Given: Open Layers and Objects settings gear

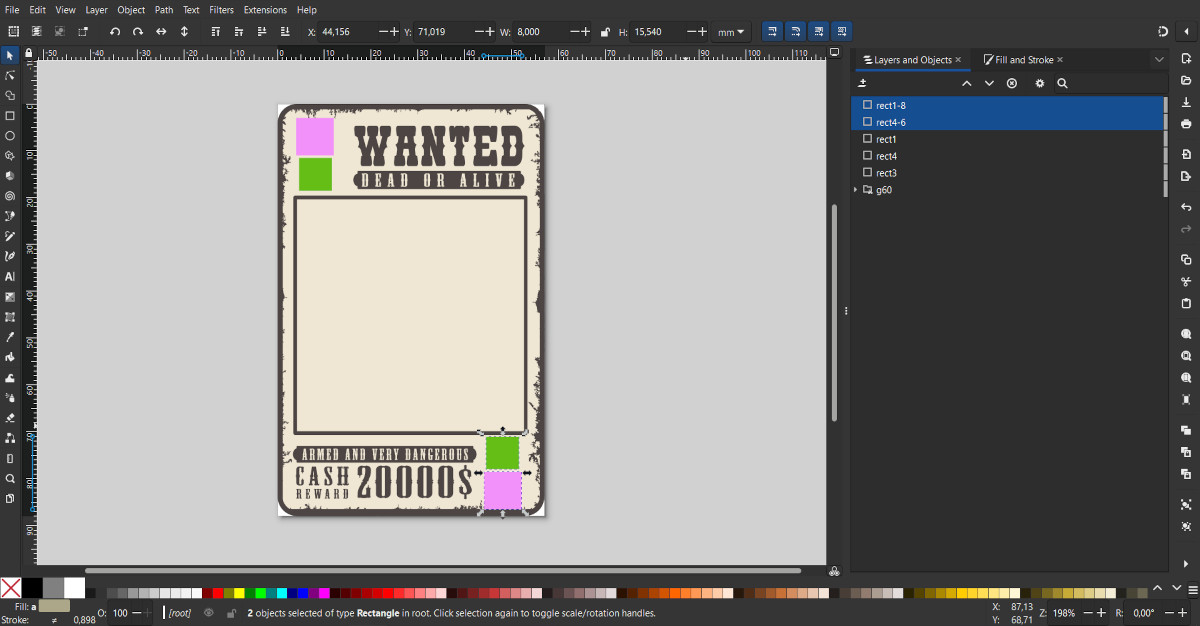Looking at the screenshot, I should click(1039, 83).
